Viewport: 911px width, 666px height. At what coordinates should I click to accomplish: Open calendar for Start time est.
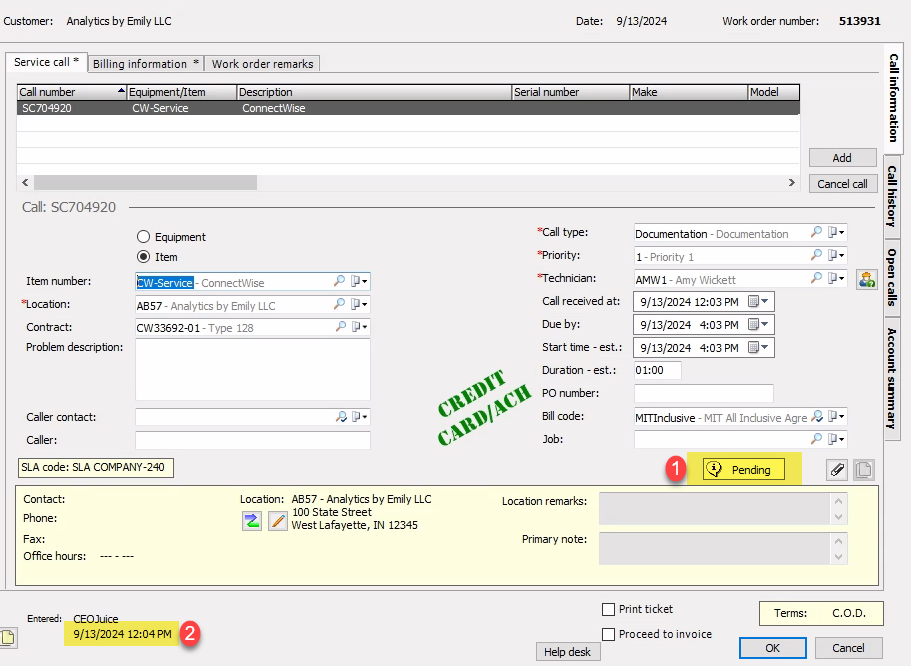pos(758,348)
